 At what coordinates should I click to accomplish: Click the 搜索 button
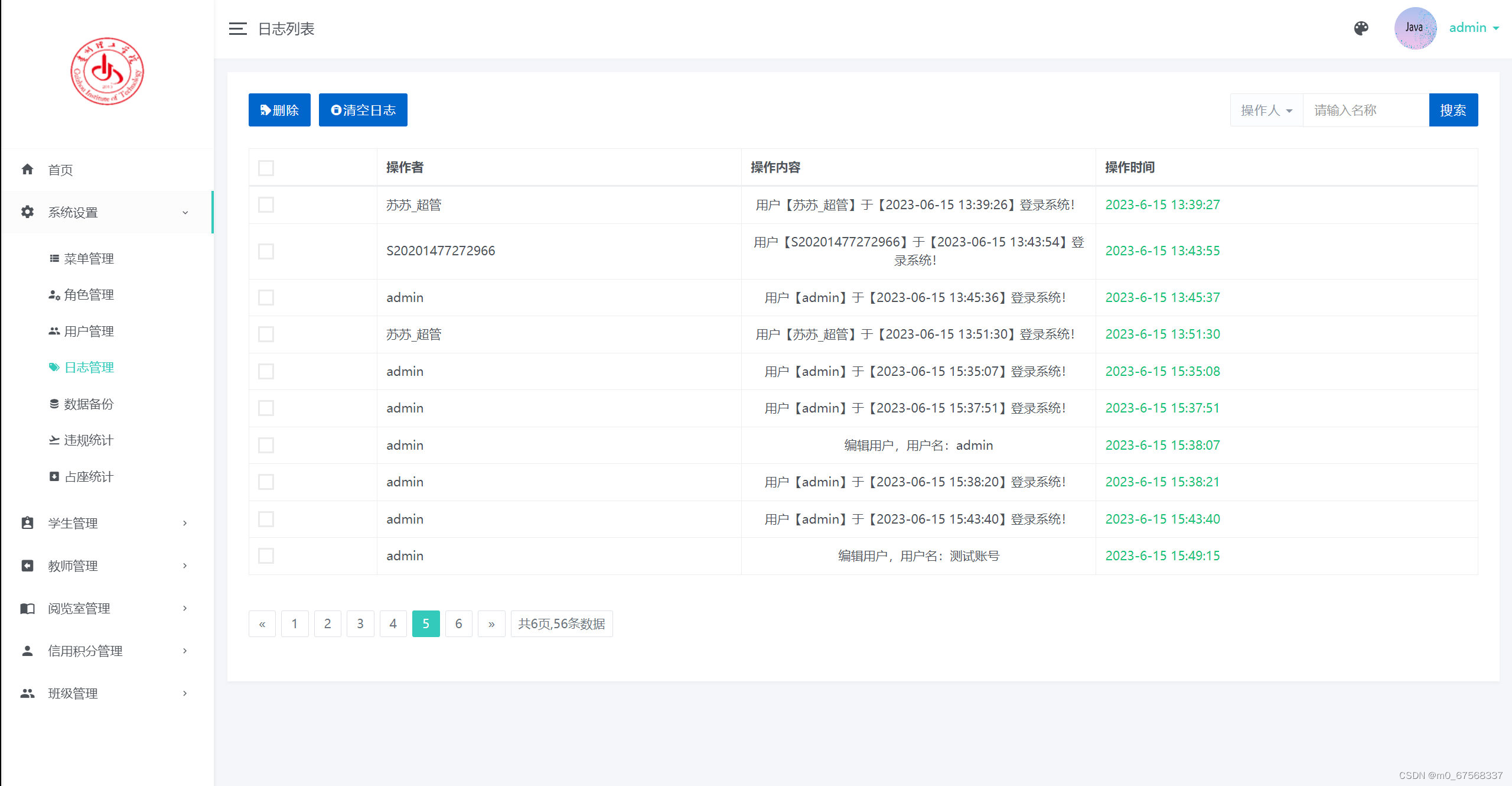[x=1453, y=110]
